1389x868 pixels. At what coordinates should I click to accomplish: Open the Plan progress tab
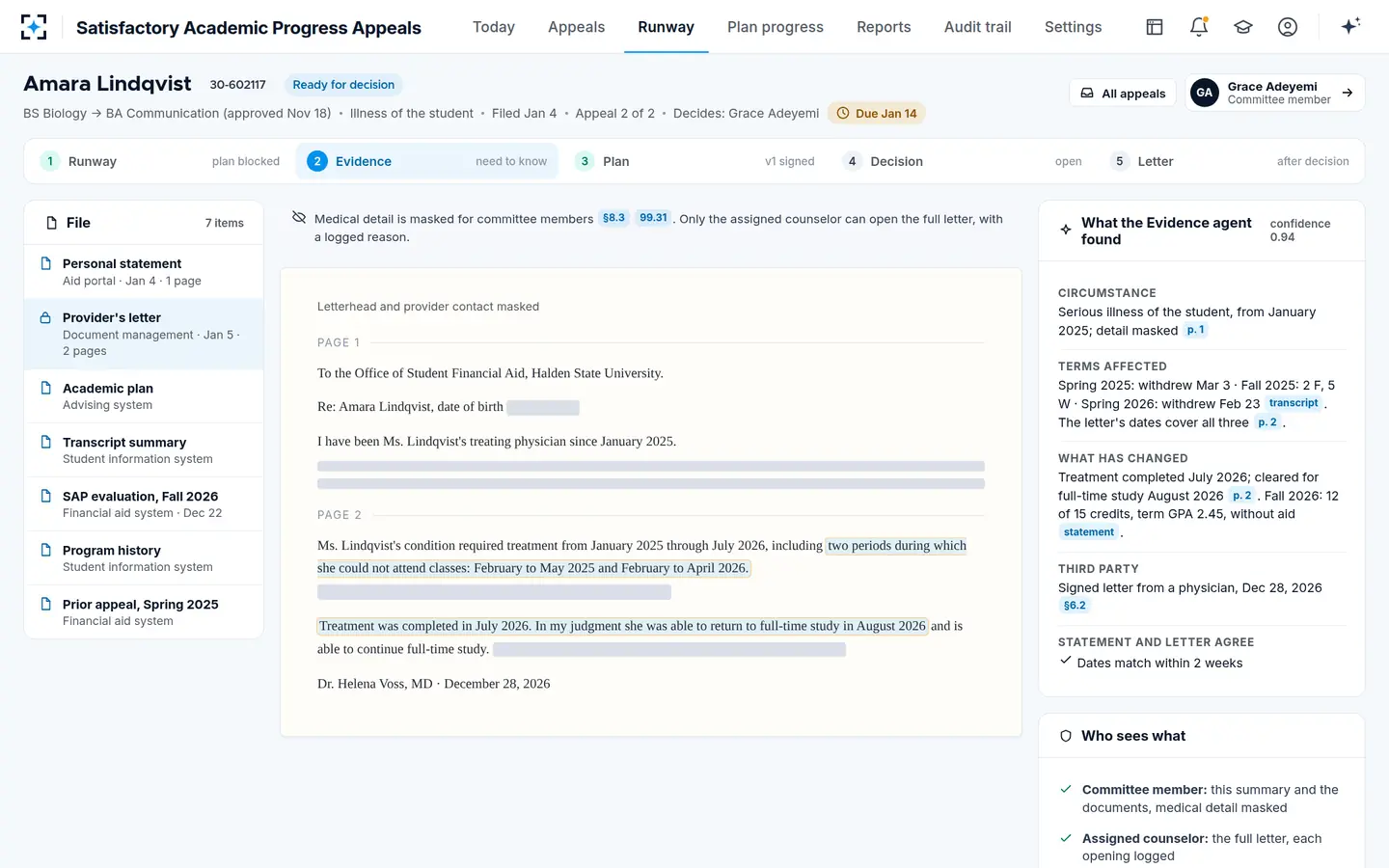coord(776,27)
